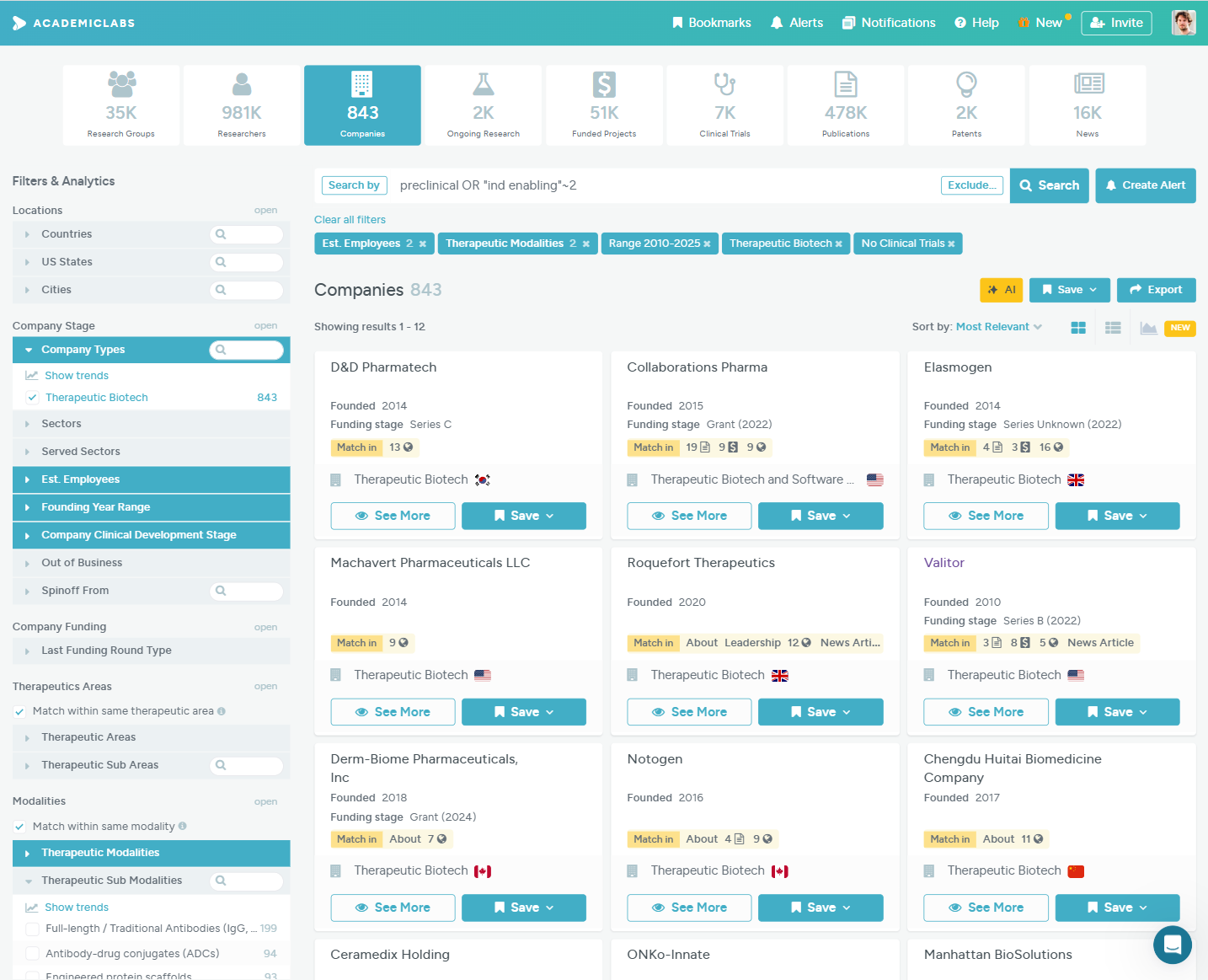Switch to News tab
Screen dimensions: 1208x980
(x=1088, y=105)
